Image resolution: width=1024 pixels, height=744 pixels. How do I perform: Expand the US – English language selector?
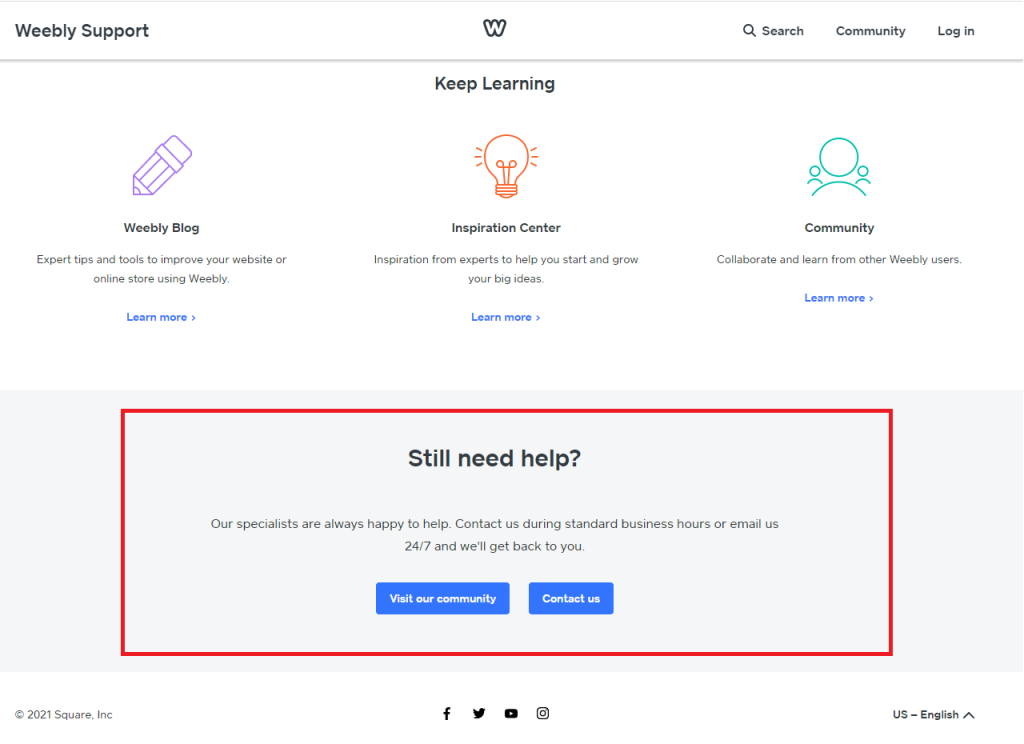(933, 715)
